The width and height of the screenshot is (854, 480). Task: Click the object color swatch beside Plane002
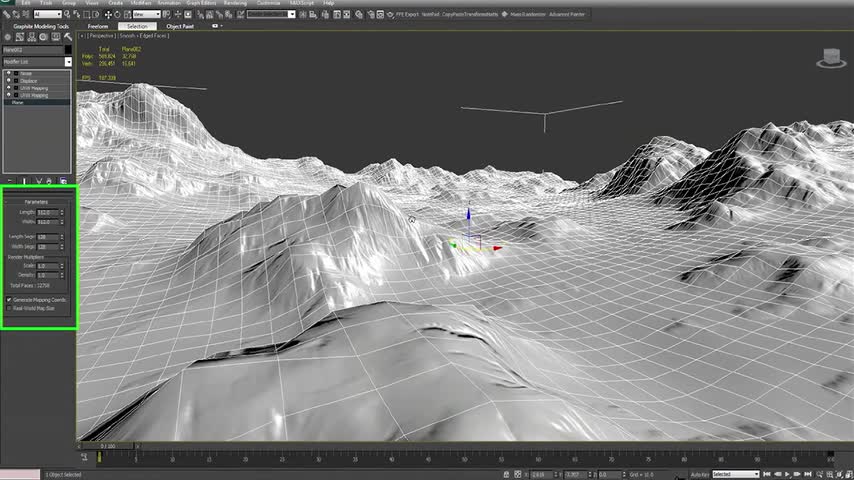[68, 49]
